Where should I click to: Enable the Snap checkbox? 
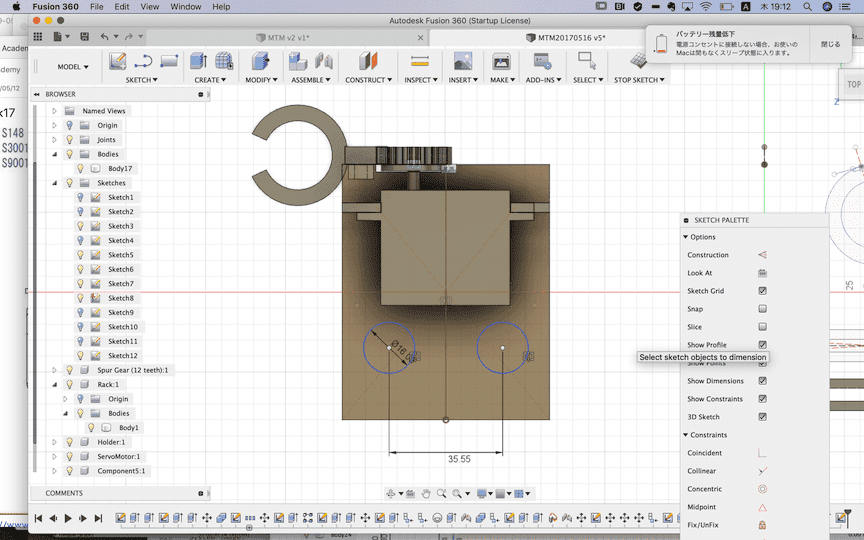tap(762, 309)
